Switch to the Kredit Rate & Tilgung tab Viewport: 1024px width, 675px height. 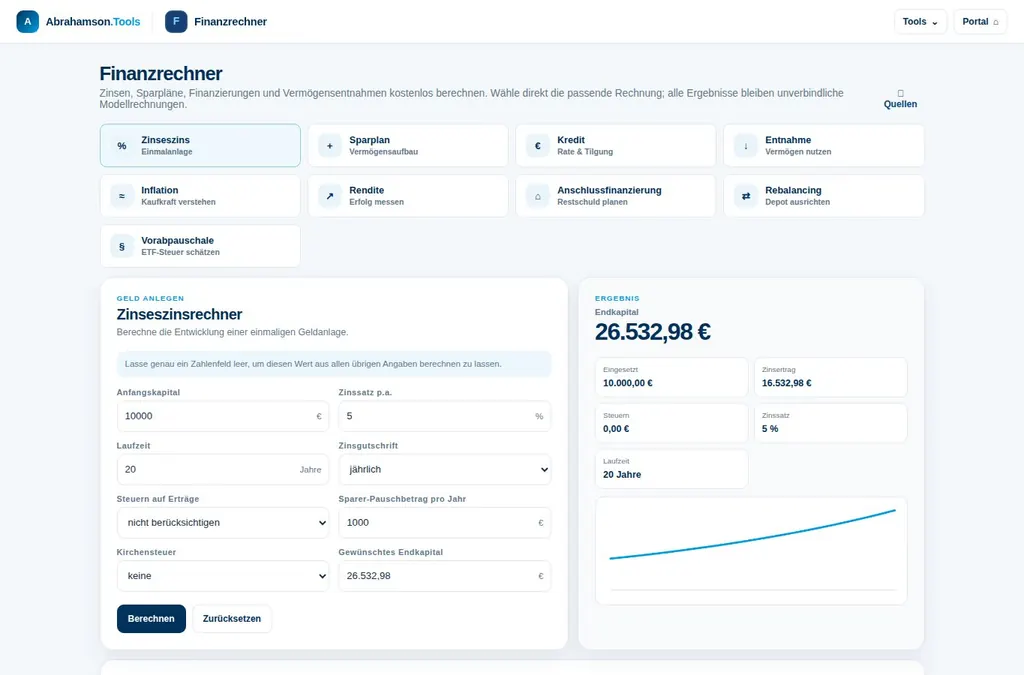[616, 146]
